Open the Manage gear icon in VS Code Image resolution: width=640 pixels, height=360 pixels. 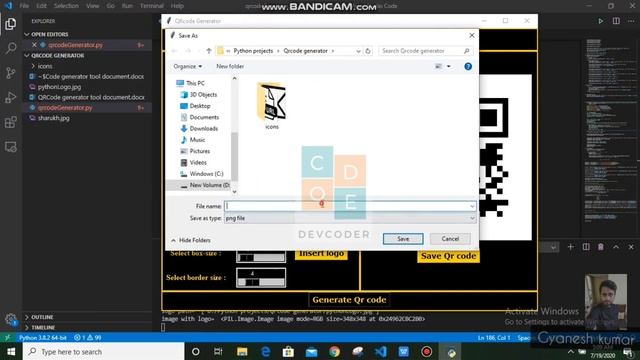(11, 320)
